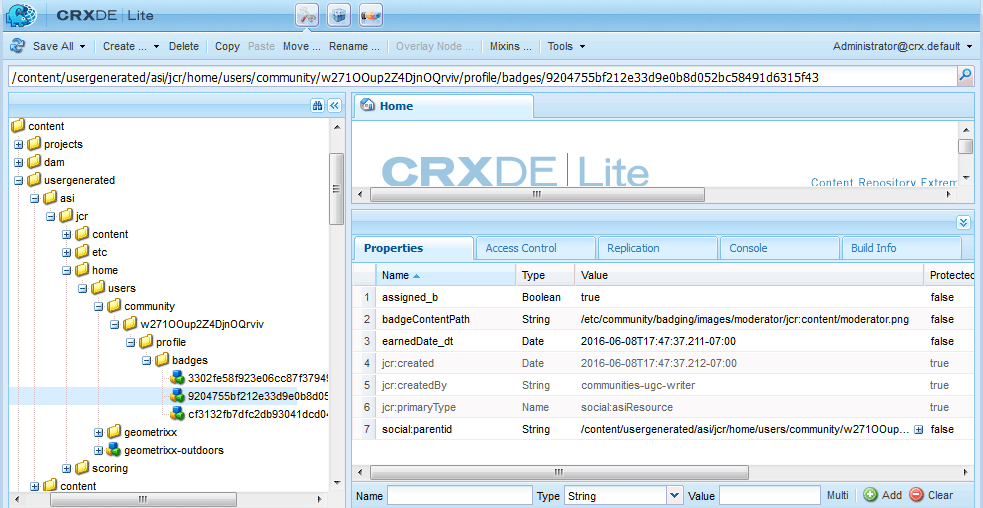The width and height of the screenshot is (983, 508).
Task: Switch to the Console tab
Action: point(748,248)
